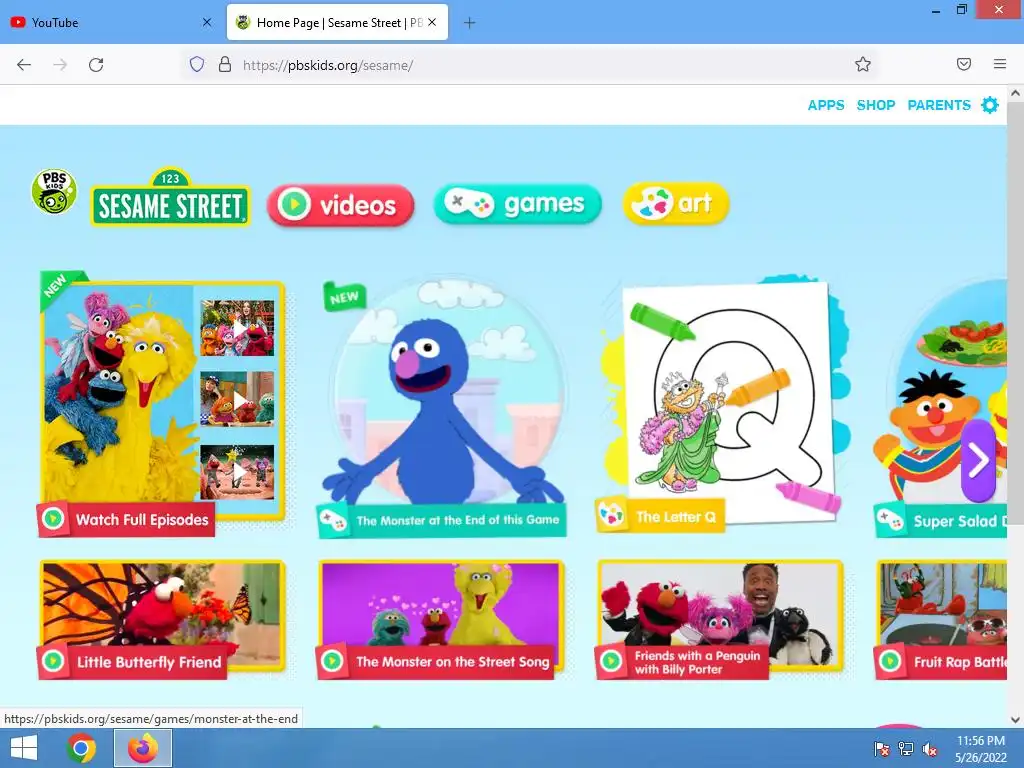Image resolution: width=1024 pixels, height=768 pixels.
Task: Click the purple next arrow on carousel
Action: [x=978, y=461]
